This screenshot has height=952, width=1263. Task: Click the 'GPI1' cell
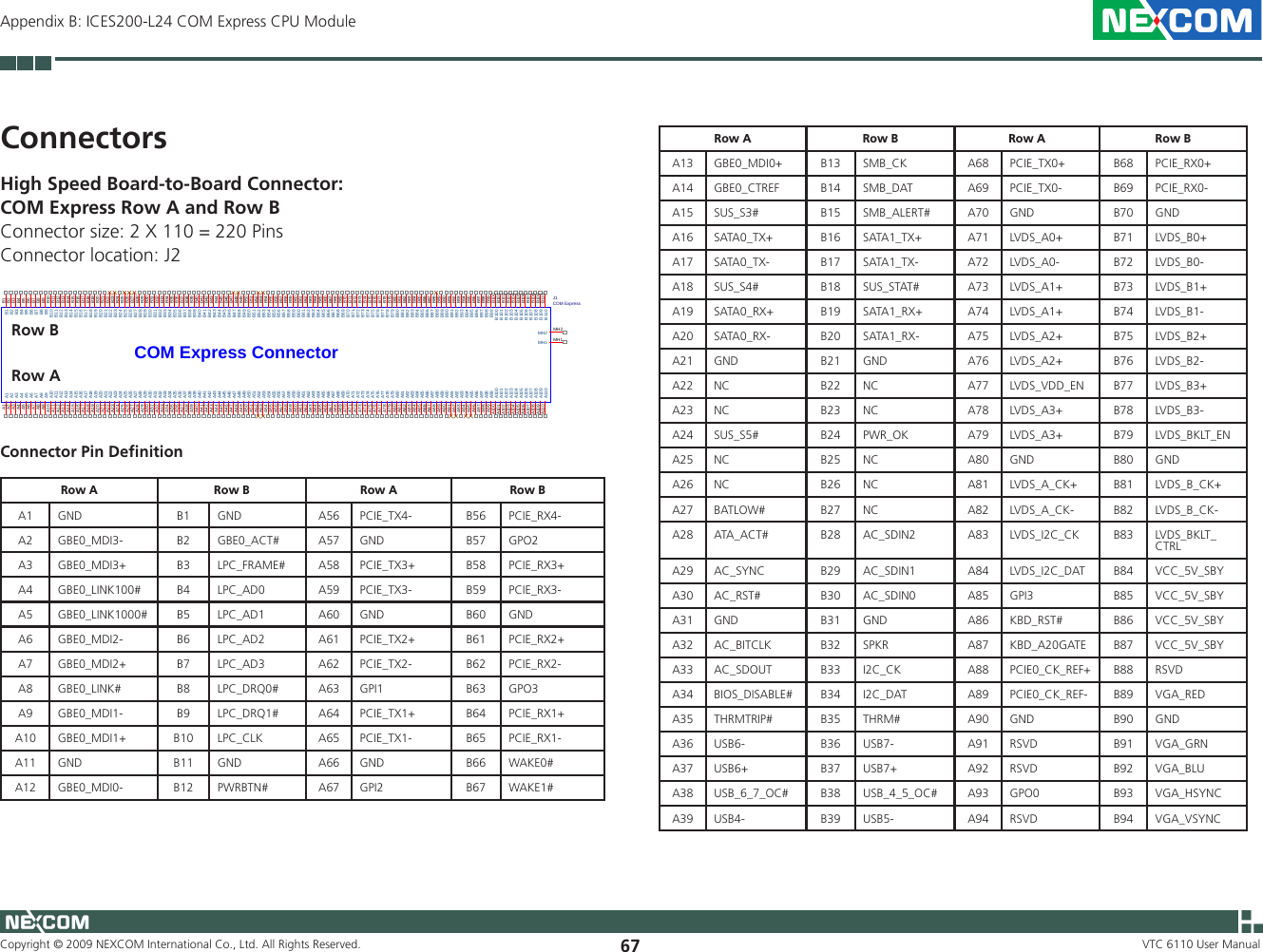click(x=400, y=688)
